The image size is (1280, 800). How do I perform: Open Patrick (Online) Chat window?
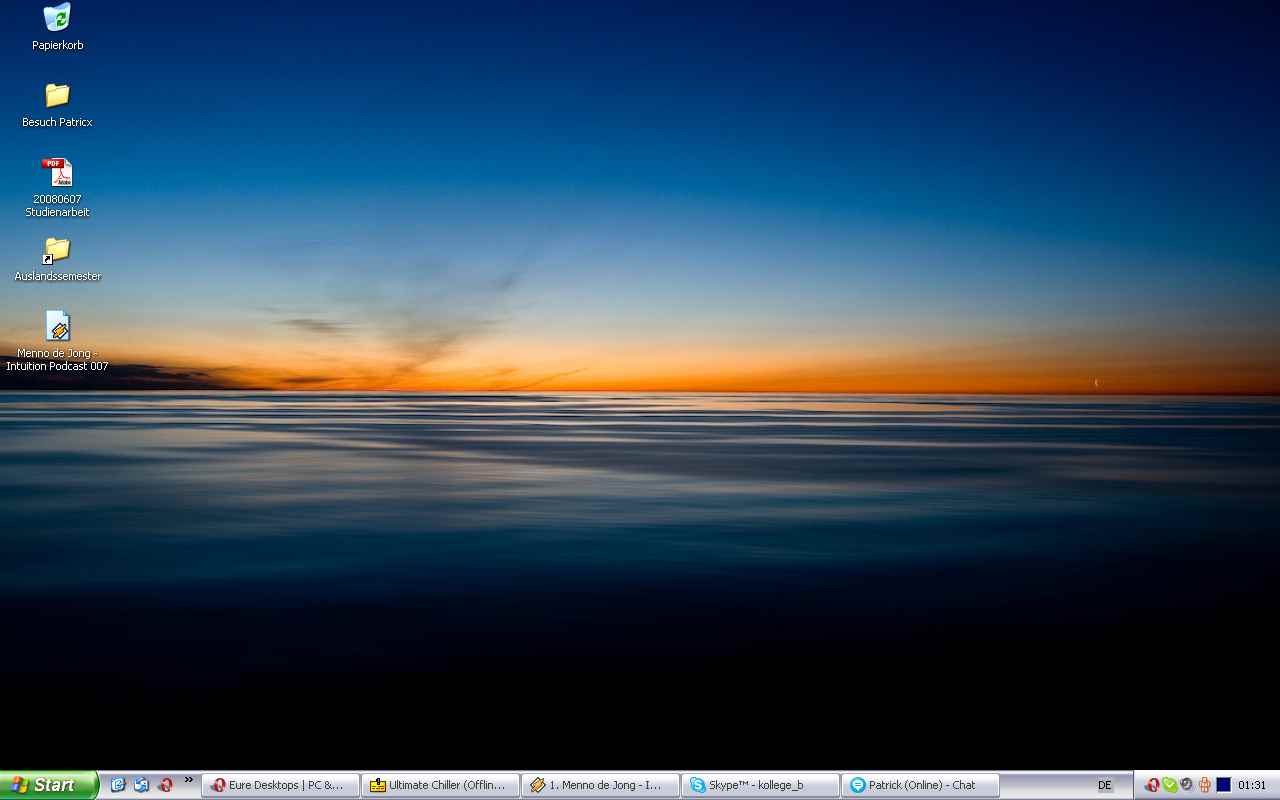(x=920, y=785)
